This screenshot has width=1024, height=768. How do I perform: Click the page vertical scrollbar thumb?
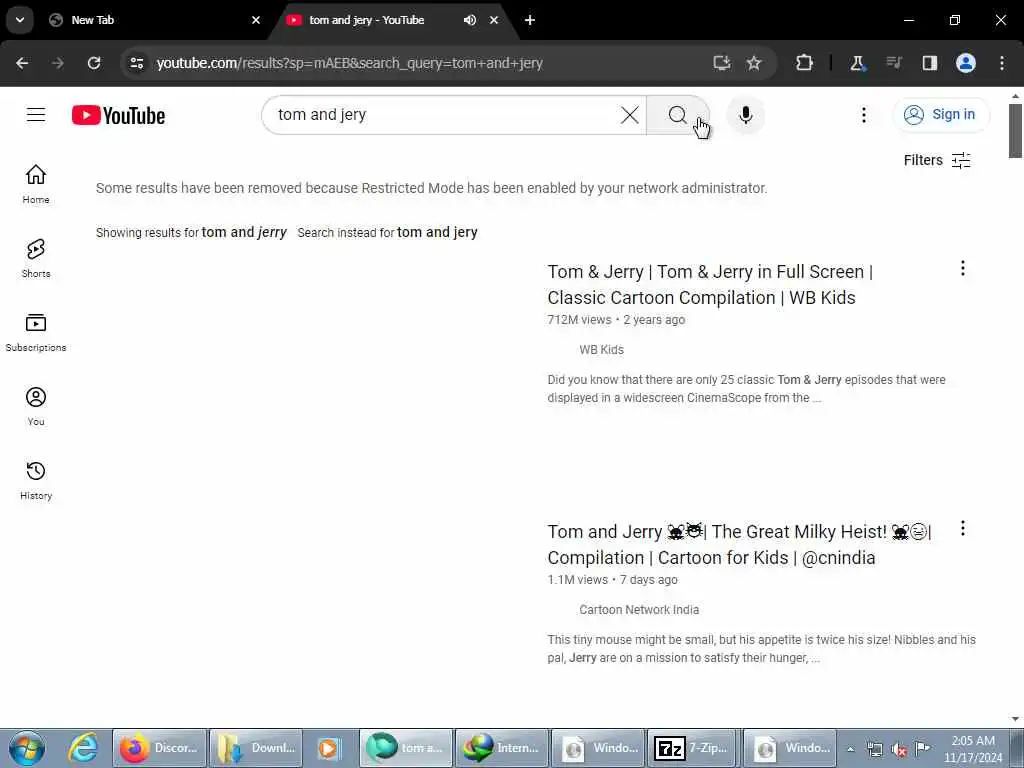(x=1015, y=131)
